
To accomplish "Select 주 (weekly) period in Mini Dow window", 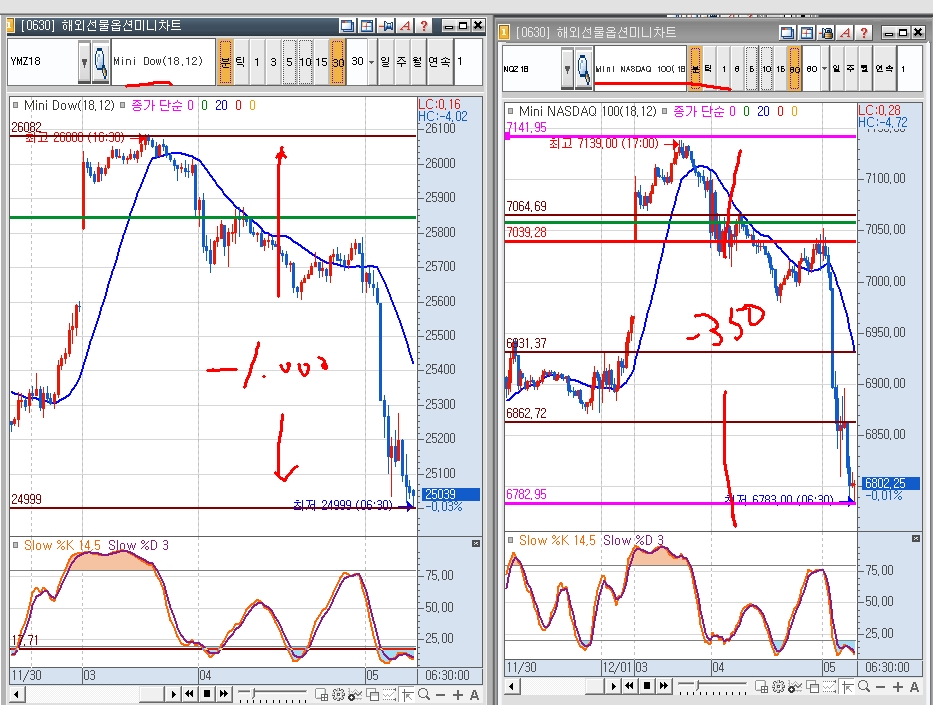I will [x=402, y=62].
